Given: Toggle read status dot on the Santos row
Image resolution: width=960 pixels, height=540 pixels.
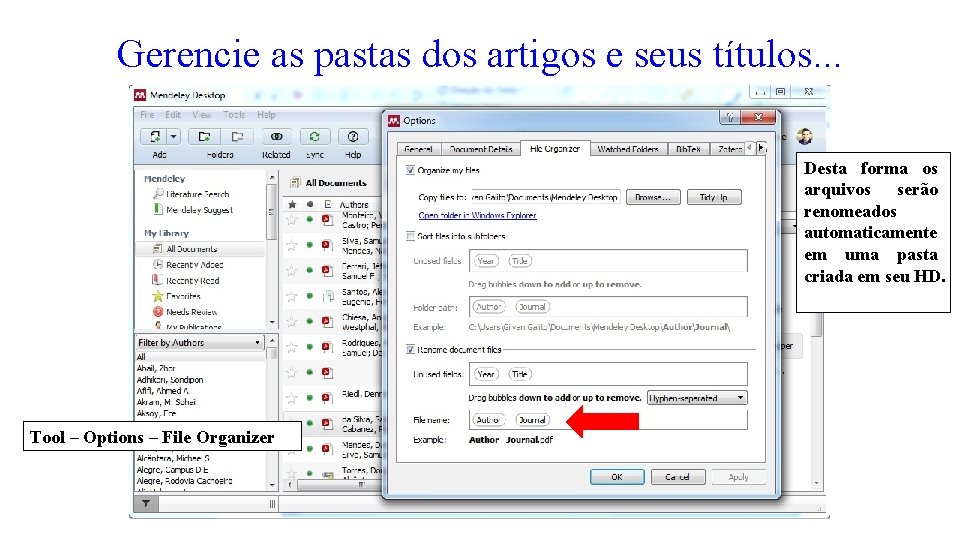Looking at the screenshot, I should [310, 296].
